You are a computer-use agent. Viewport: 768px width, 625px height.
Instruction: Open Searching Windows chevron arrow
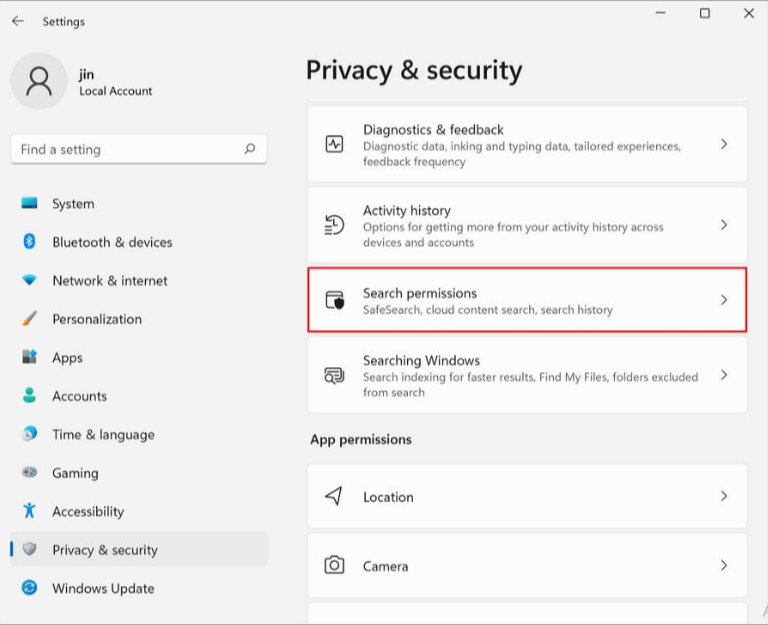(x=724, y=375)
